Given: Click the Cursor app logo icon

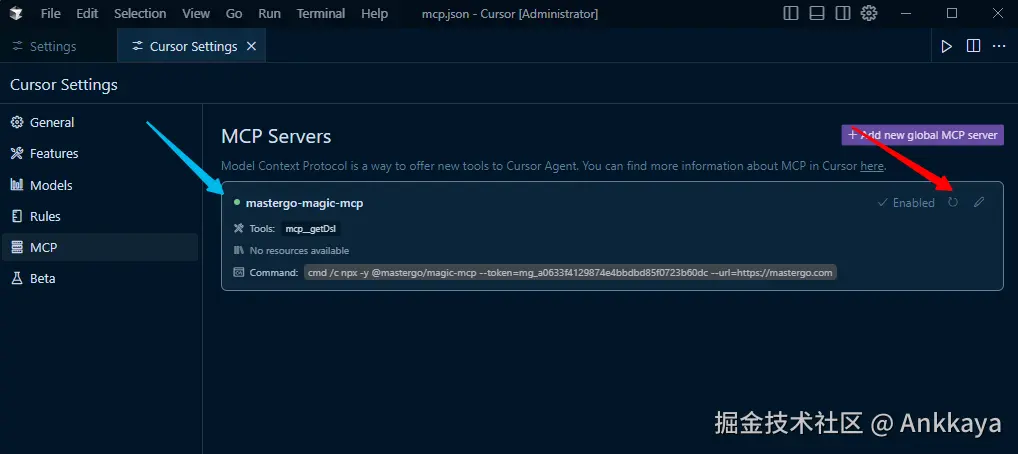Looking at the screenshot, I should click(x=16, y=13).
